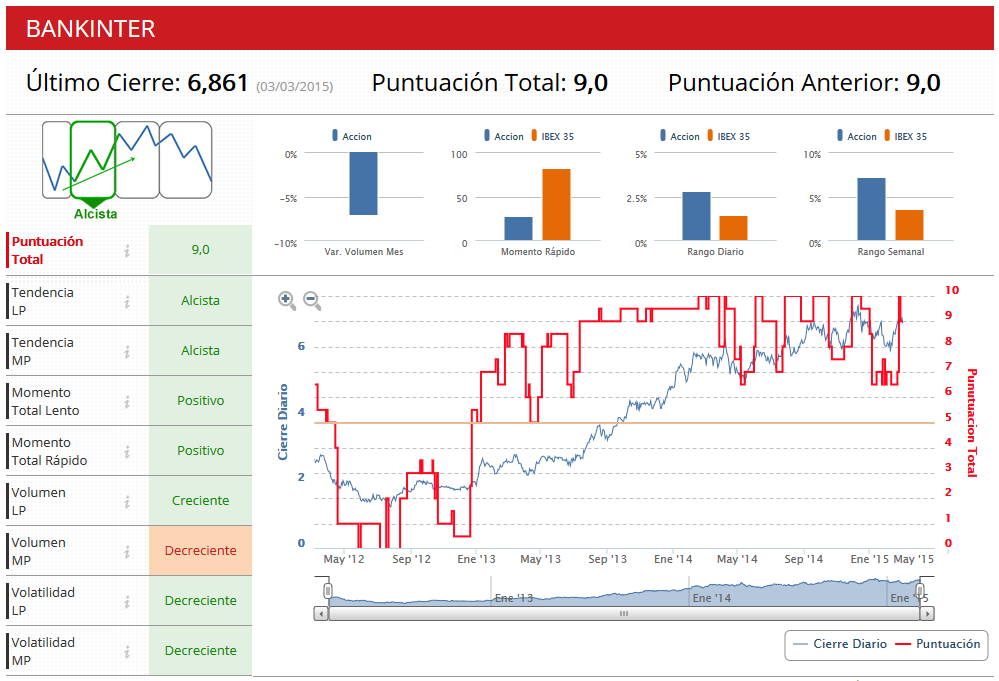This screenshot has width=999, height=681.
Task: Click the navigator scrollbar thumb
Action: click(624, 613)
